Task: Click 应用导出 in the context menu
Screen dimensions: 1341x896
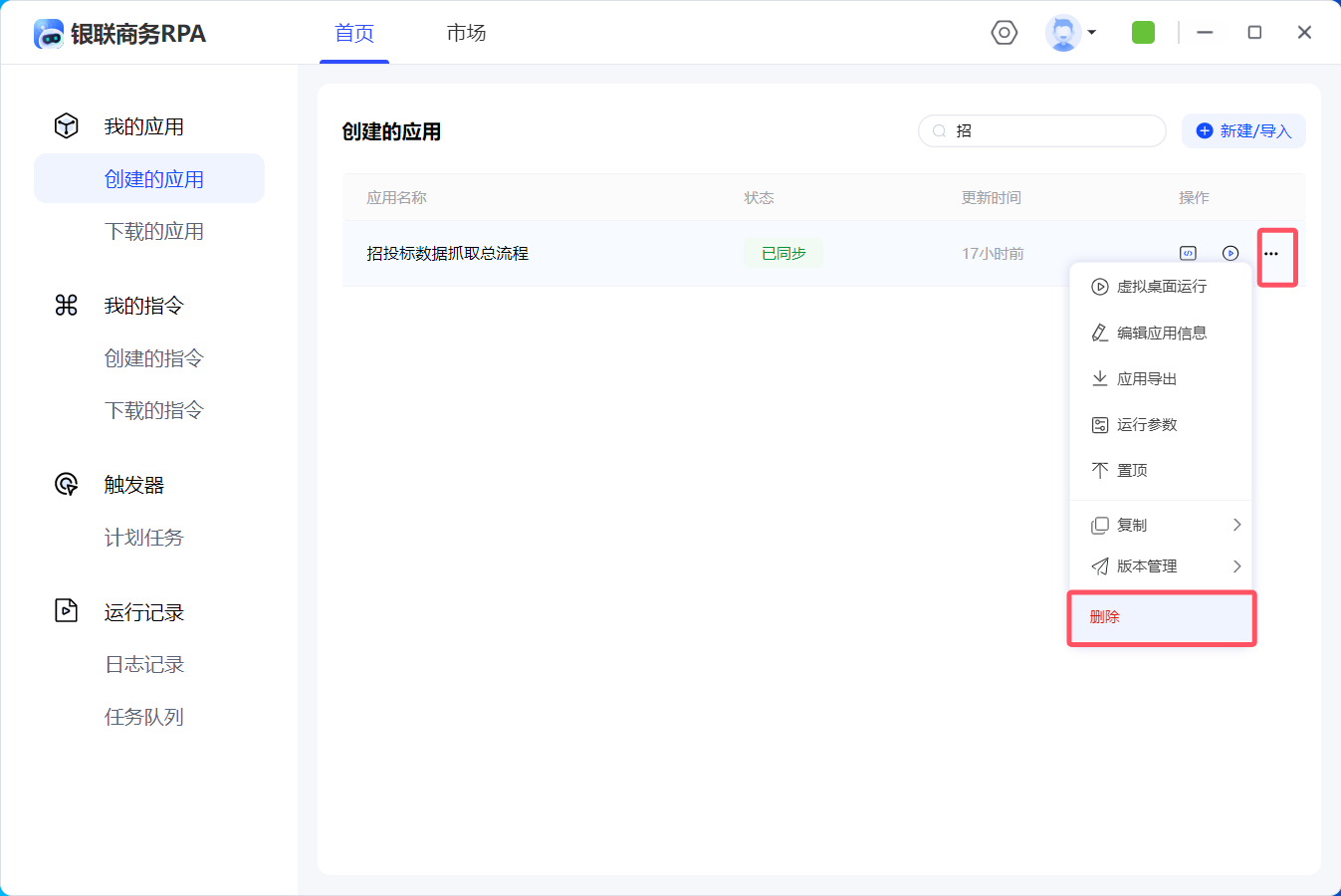Action: (1146, 378)
